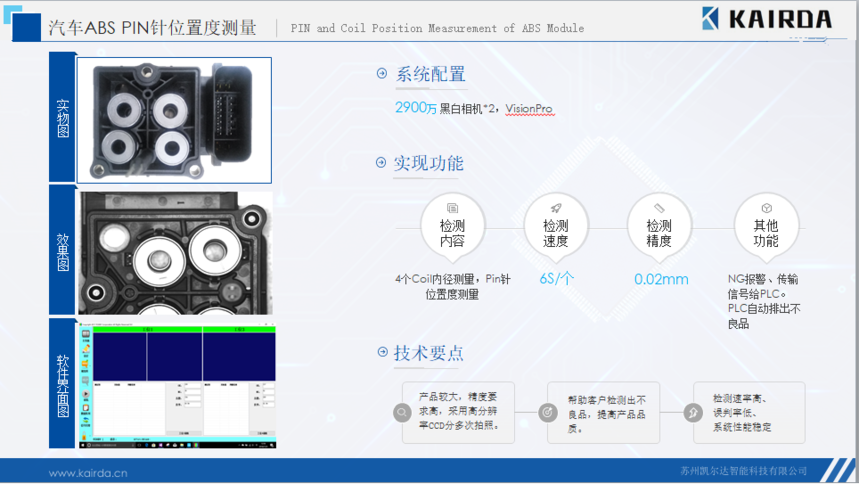
Task: Click the 检测速率高、误判率低 text box
Action: click(749, 412)
